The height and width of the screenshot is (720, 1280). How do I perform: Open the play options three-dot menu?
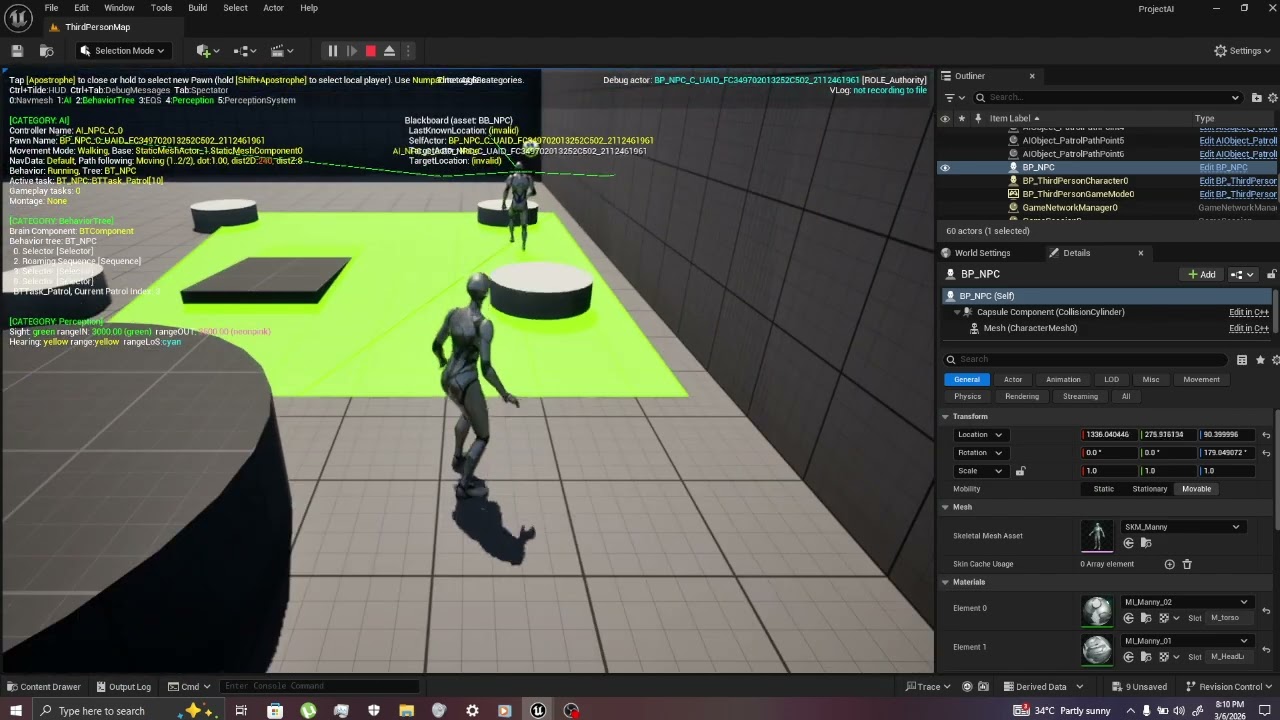[408, 51]
